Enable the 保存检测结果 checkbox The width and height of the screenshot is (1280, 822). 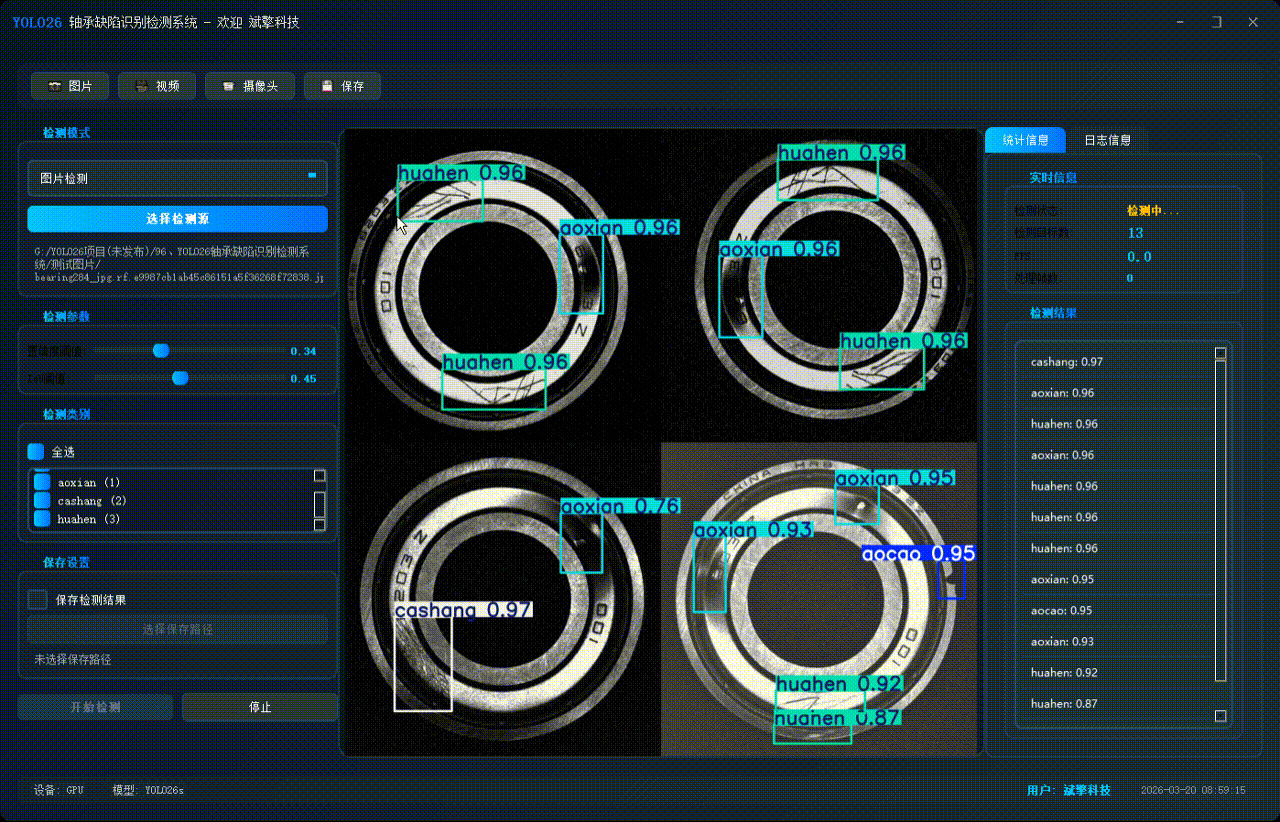click(x=37, y=600)
